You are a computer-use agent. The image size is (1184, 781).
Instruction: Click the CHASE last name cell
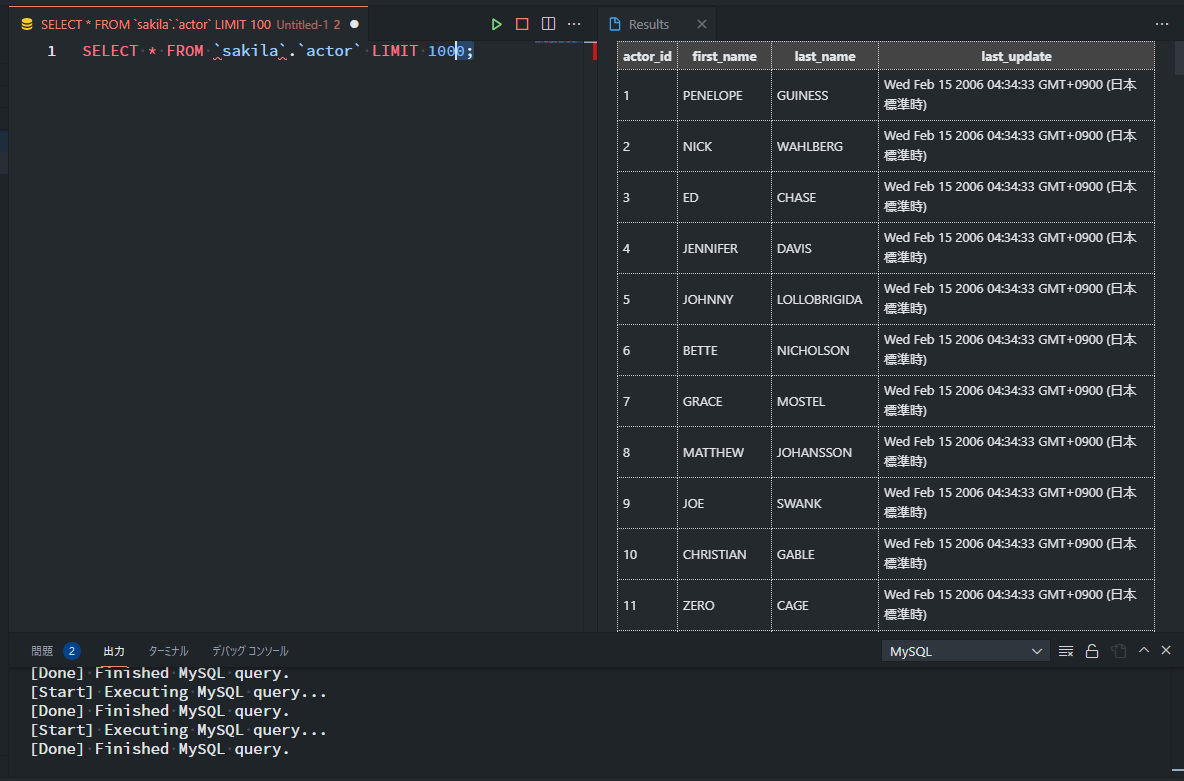click(x=825, y=197)
